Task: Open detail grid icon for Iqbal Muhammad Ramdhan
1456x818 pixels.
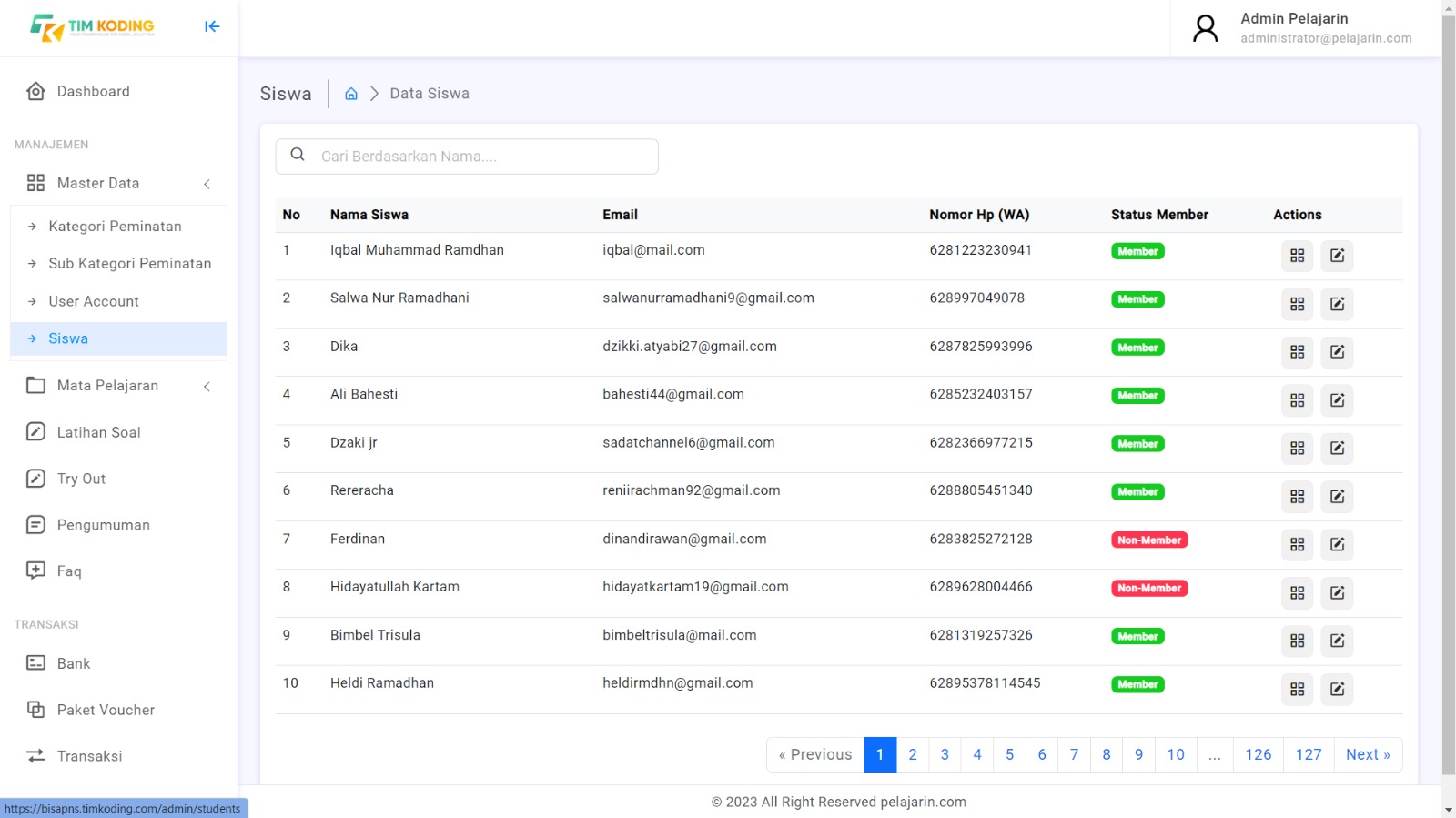Action: click(x=1298, y=256)
